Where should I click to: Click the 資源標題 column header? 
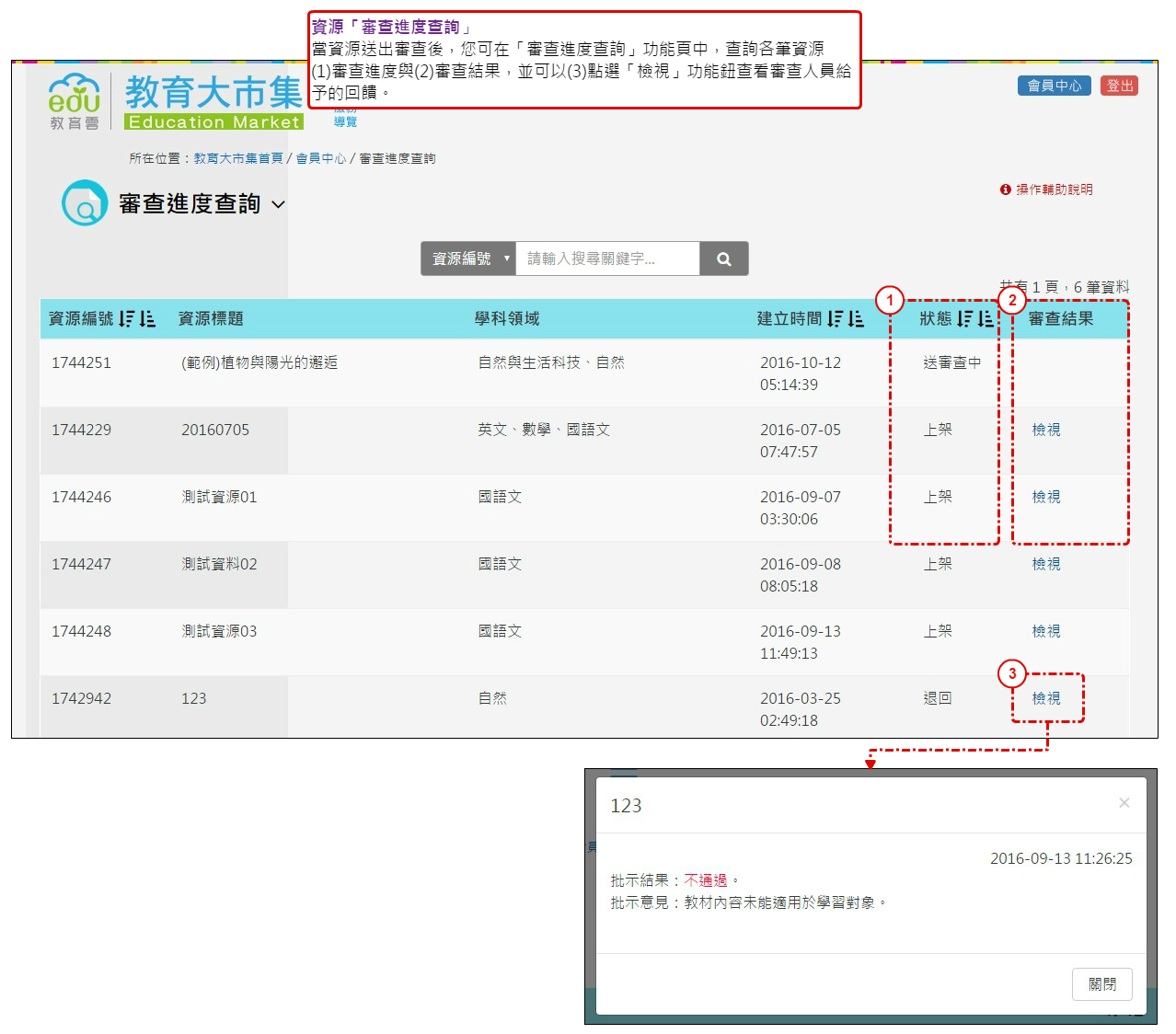coord(211,318)
